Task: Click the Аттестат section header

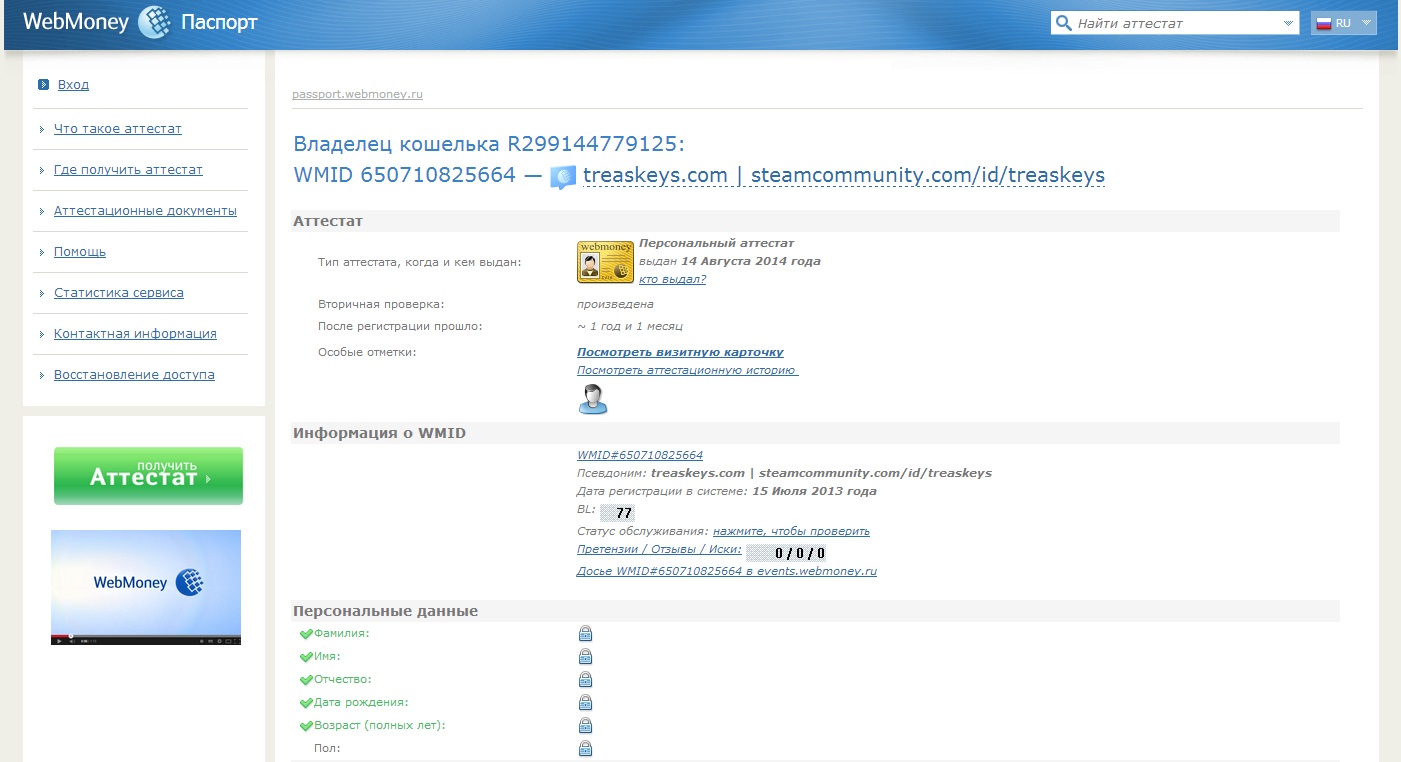Action: [328, 221]
